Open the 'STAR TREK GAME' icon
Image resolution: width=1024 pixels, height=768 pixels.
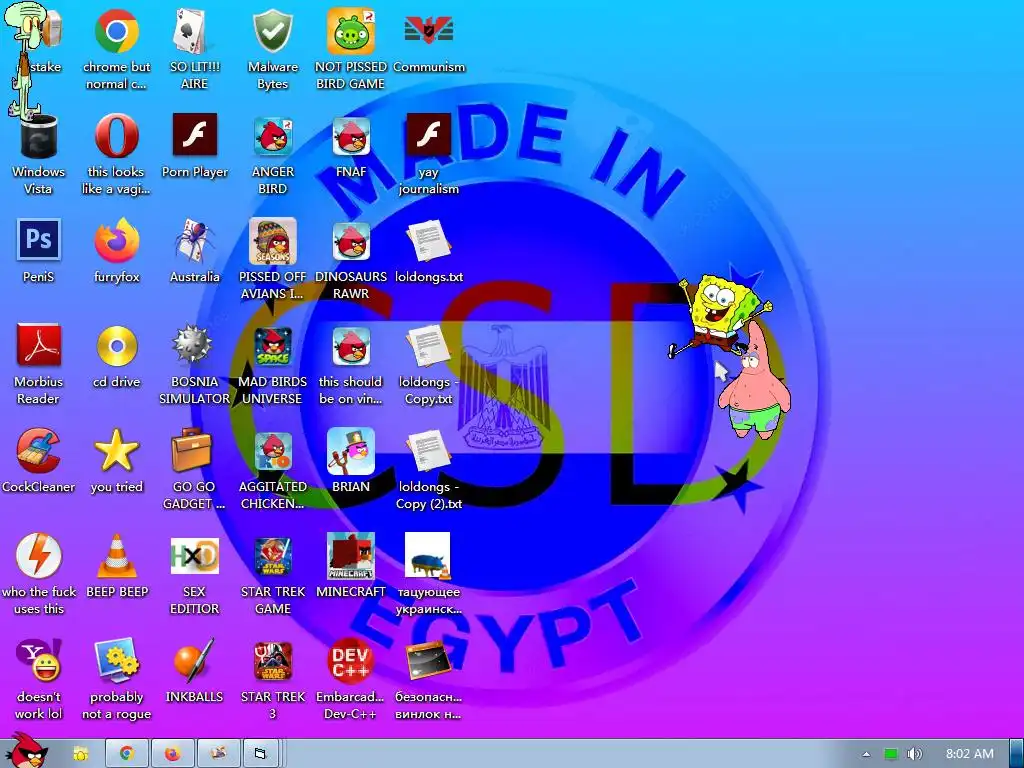(x=272, y=556)
